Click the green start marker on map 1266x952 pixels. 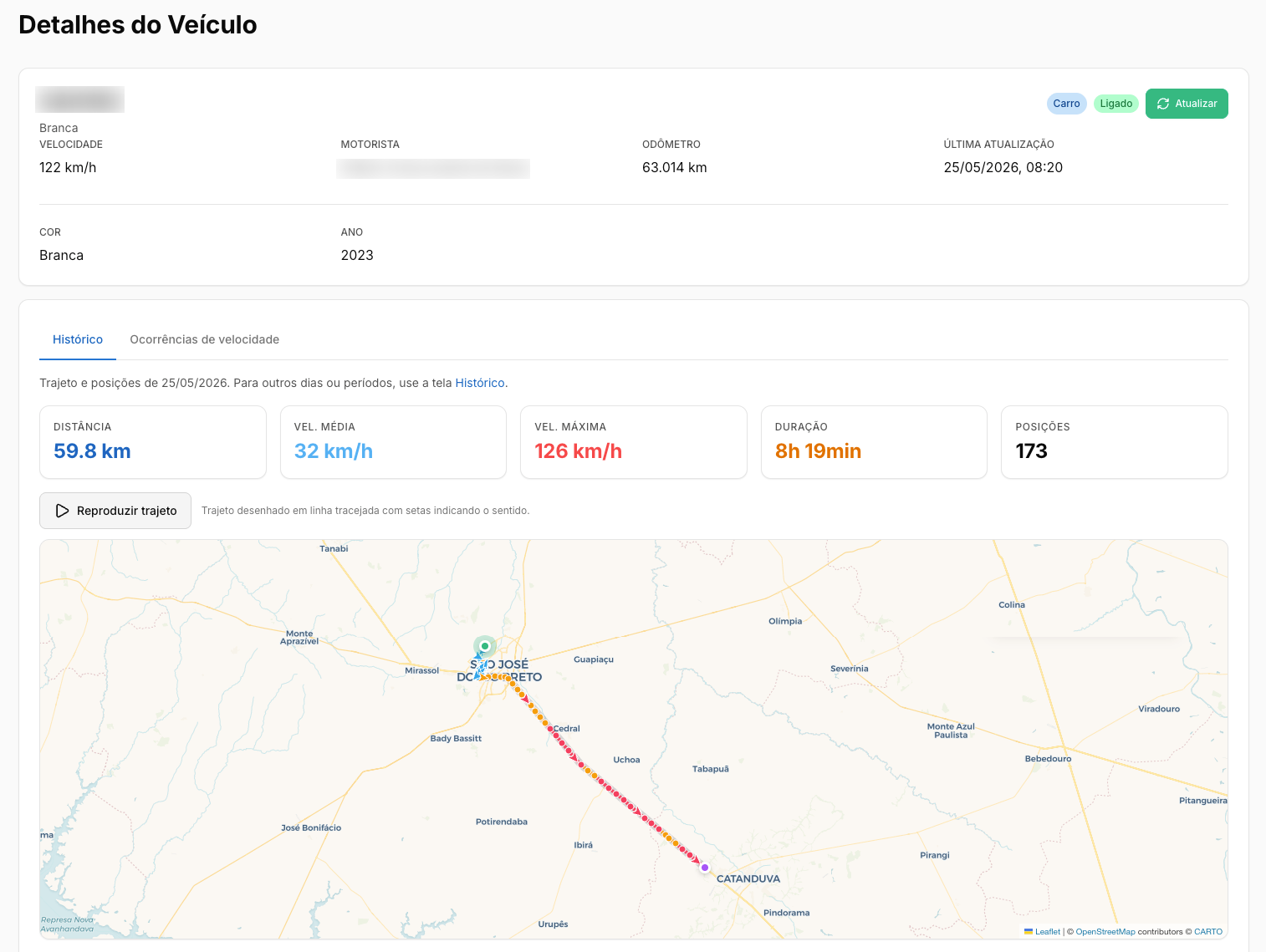[485, 646]
